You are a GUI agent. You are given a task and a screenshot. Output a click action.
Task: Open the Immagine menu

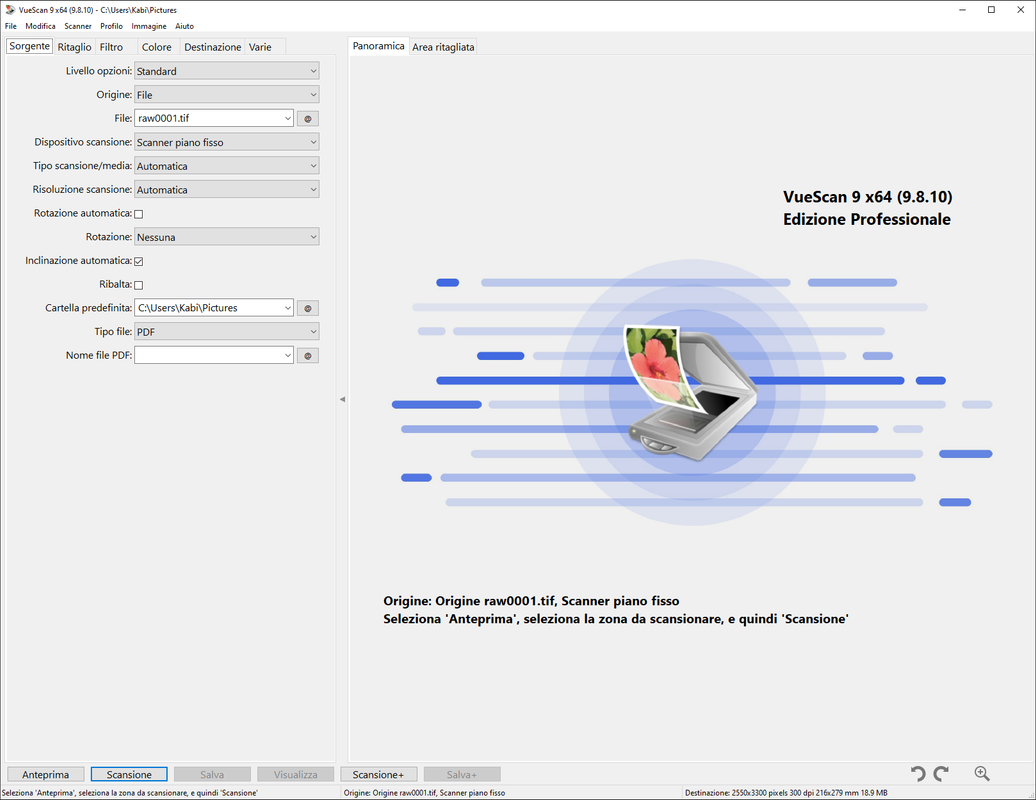[149, 26]
